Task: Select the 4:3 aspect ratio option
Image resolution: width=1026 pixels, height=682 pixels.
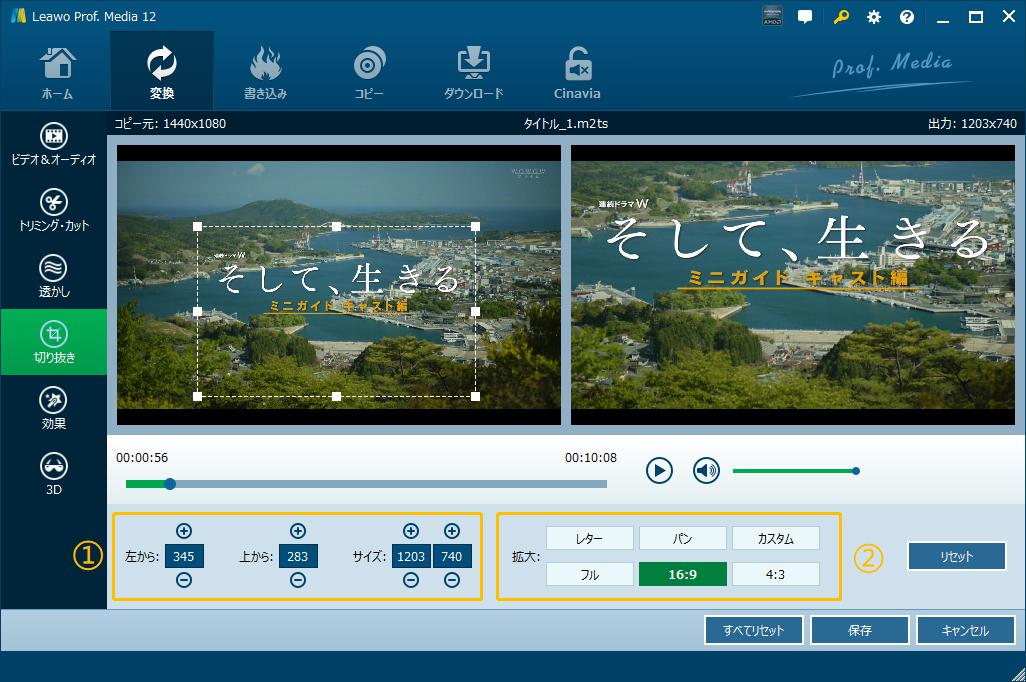Action: tap(775, 574)
